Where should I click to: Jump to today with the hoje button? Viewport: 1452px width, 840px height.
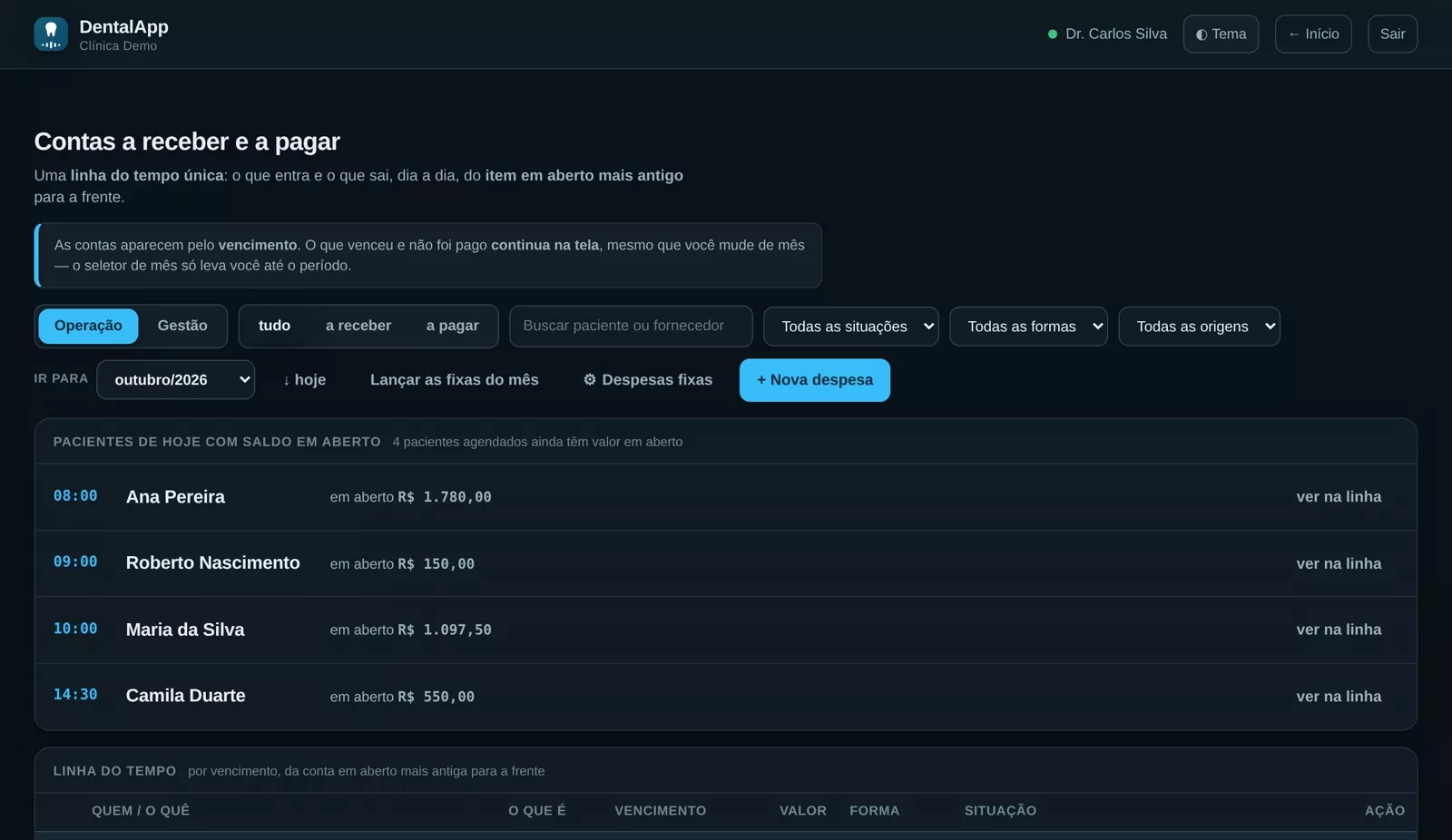(x=304, y=380)
